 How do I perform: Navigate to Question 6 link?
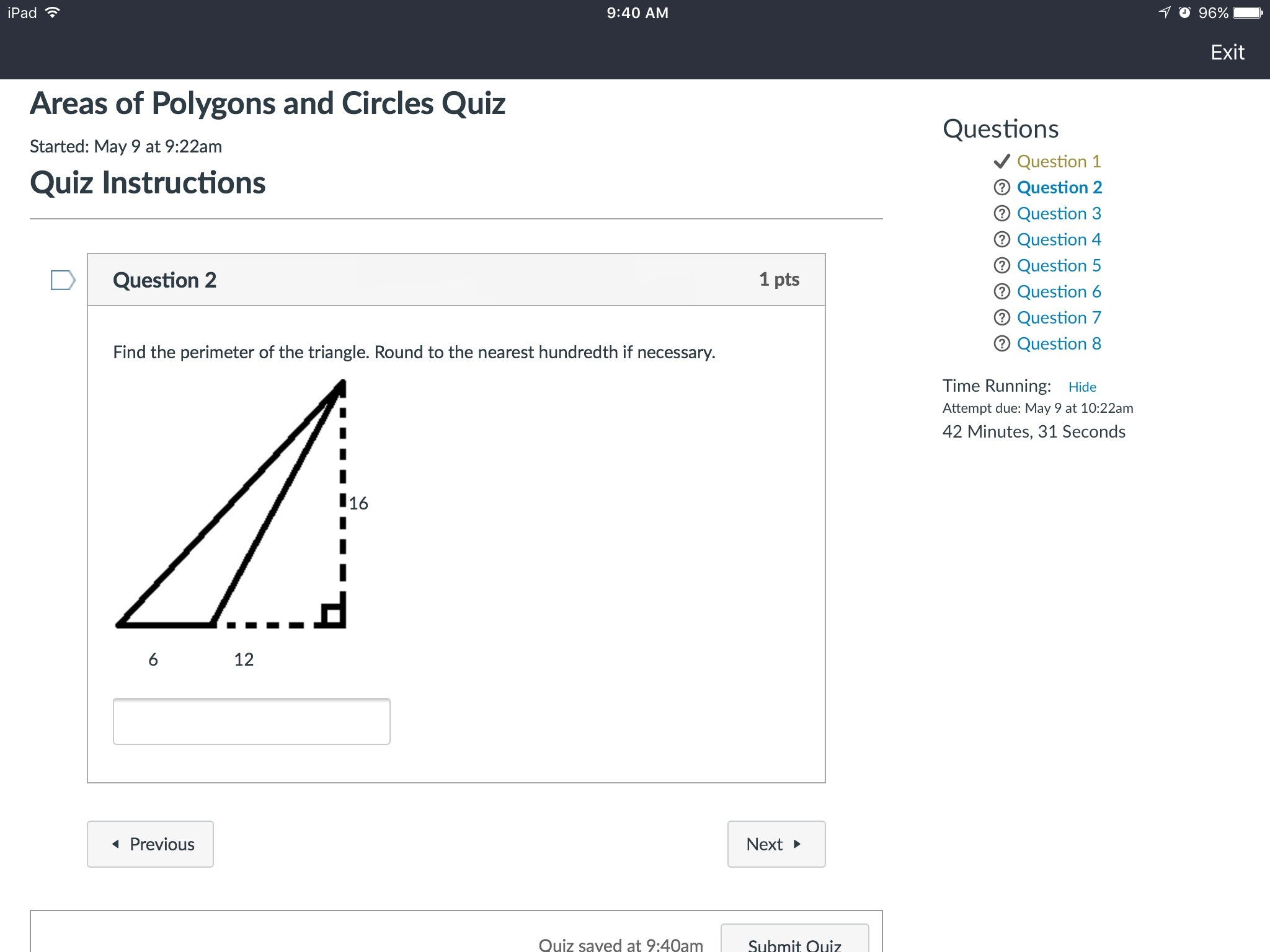(x=1059, y=292)
